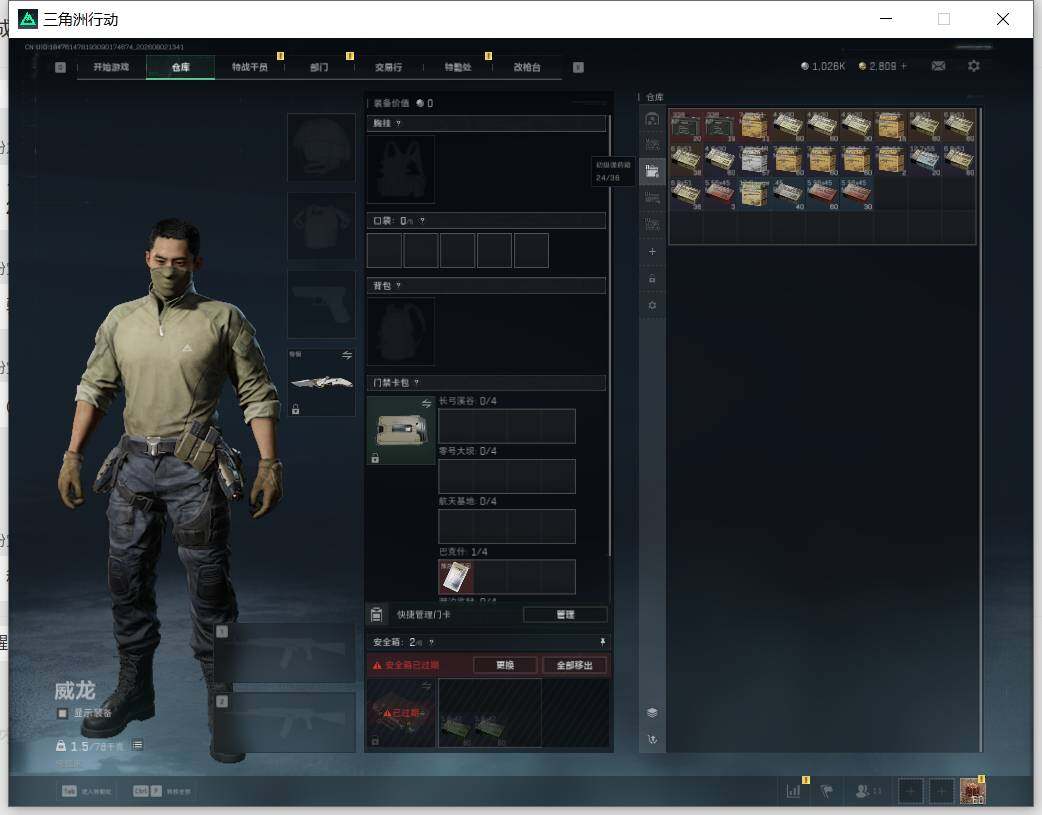Click the first empty team slot plus

[x=910, y=790]
